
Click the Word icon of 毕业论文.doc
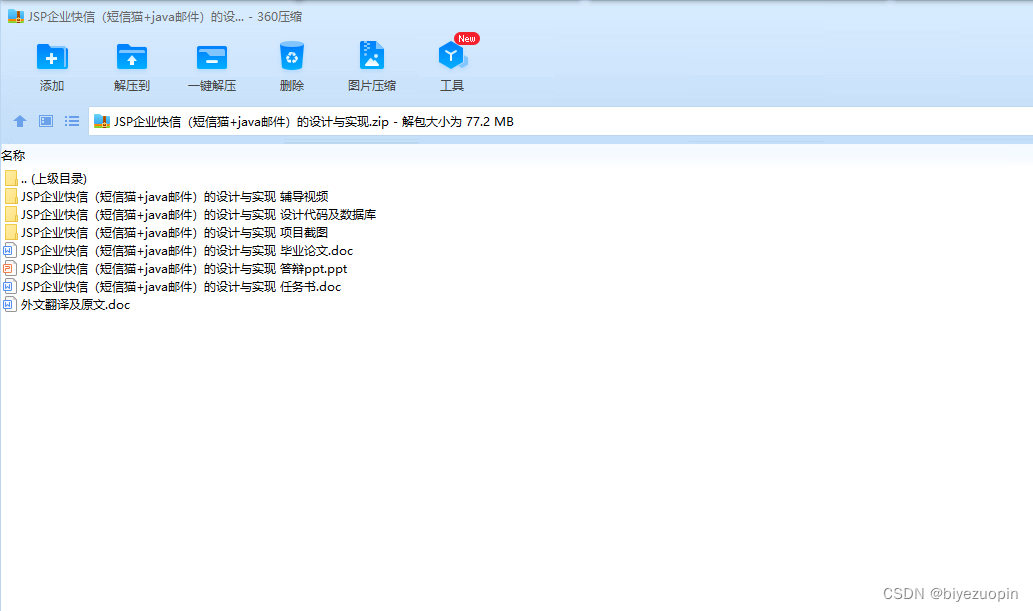coord(9,250)
